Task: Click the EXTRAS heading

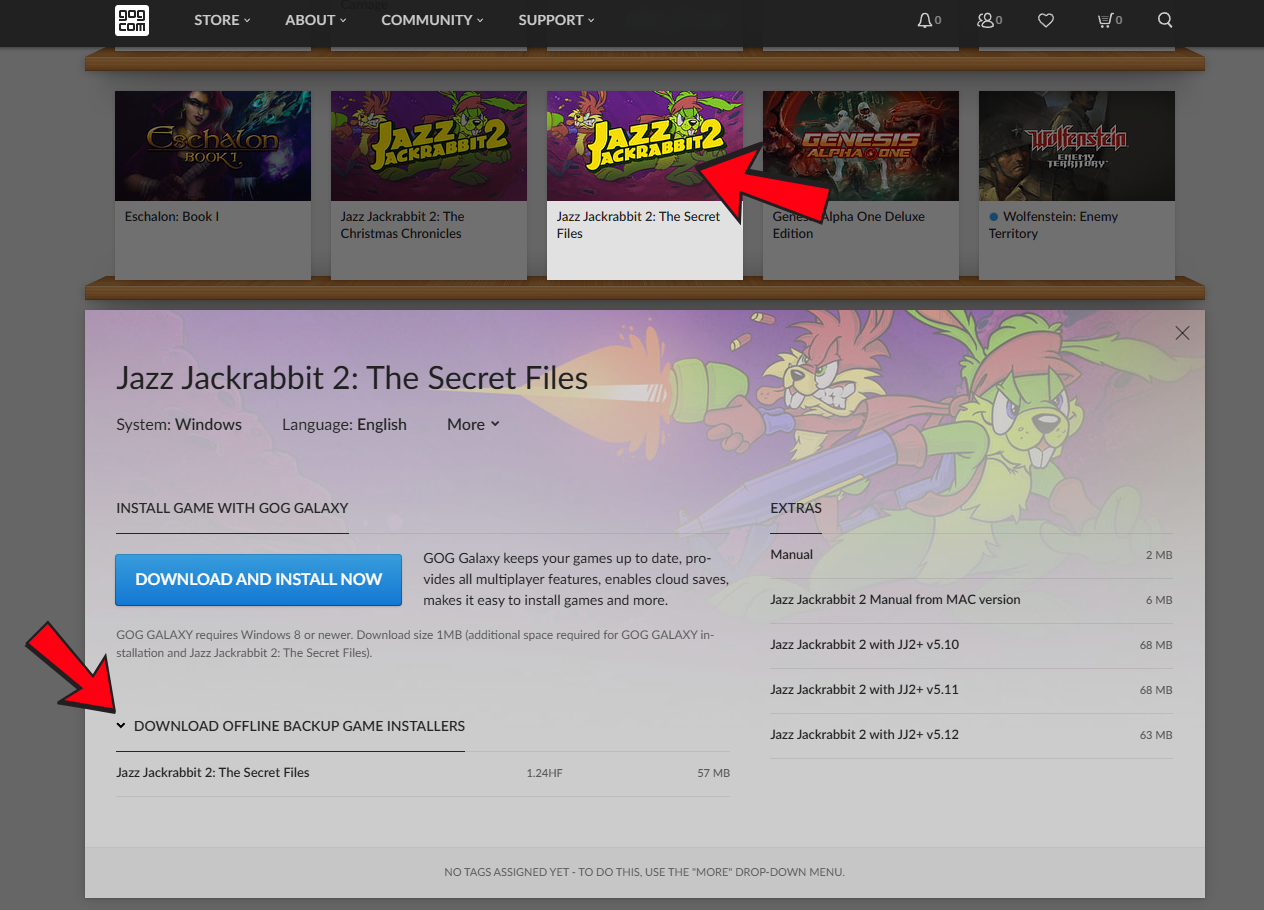Action: click(x=796, y=508)
